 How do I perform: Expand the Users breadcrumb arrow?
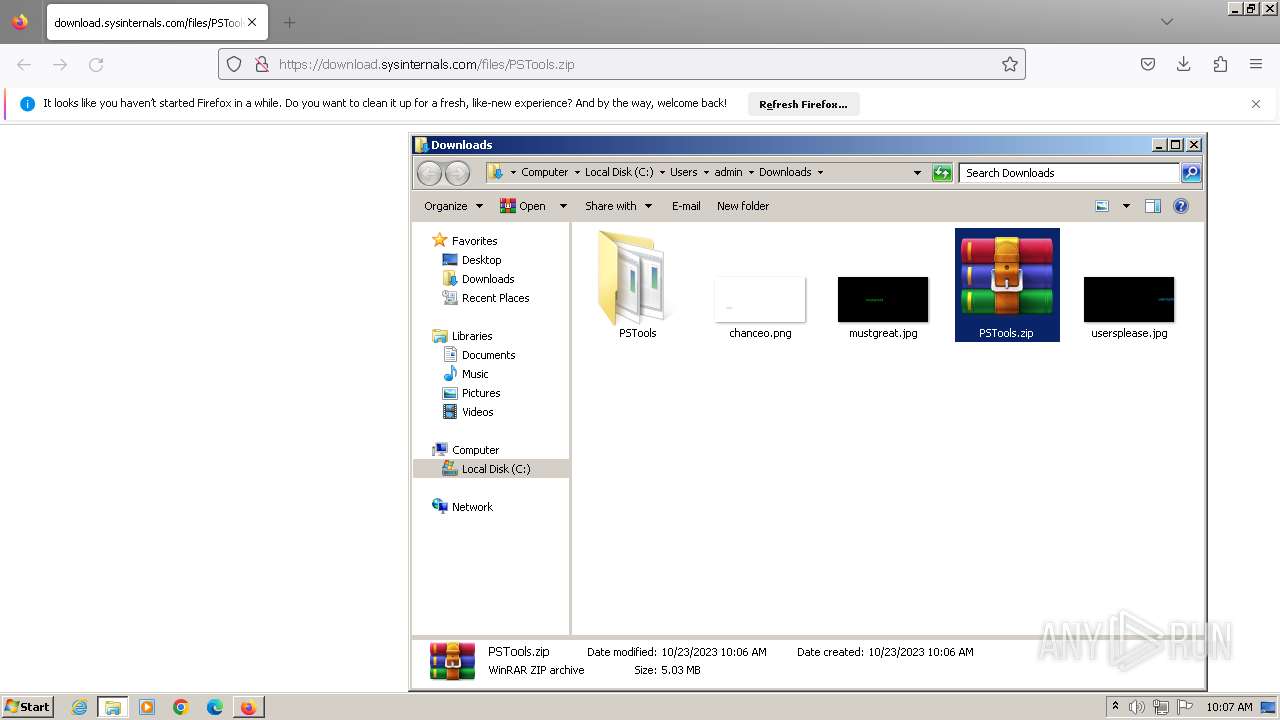click(x=706, y=172)
